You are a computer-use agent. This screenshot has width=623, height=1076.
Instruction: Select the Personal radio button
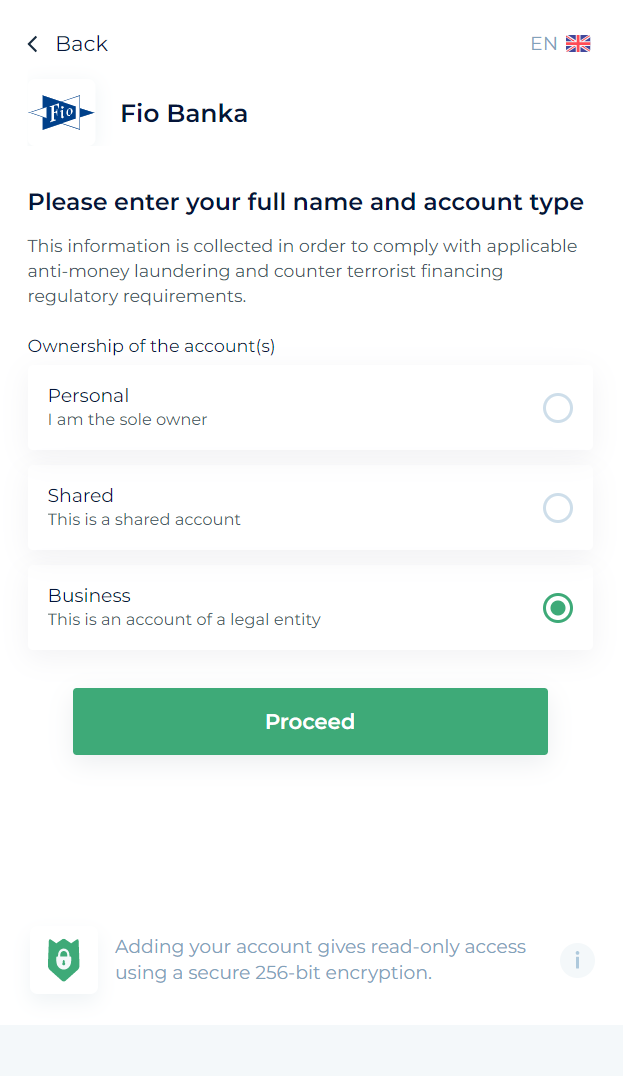tap(557, 408)
